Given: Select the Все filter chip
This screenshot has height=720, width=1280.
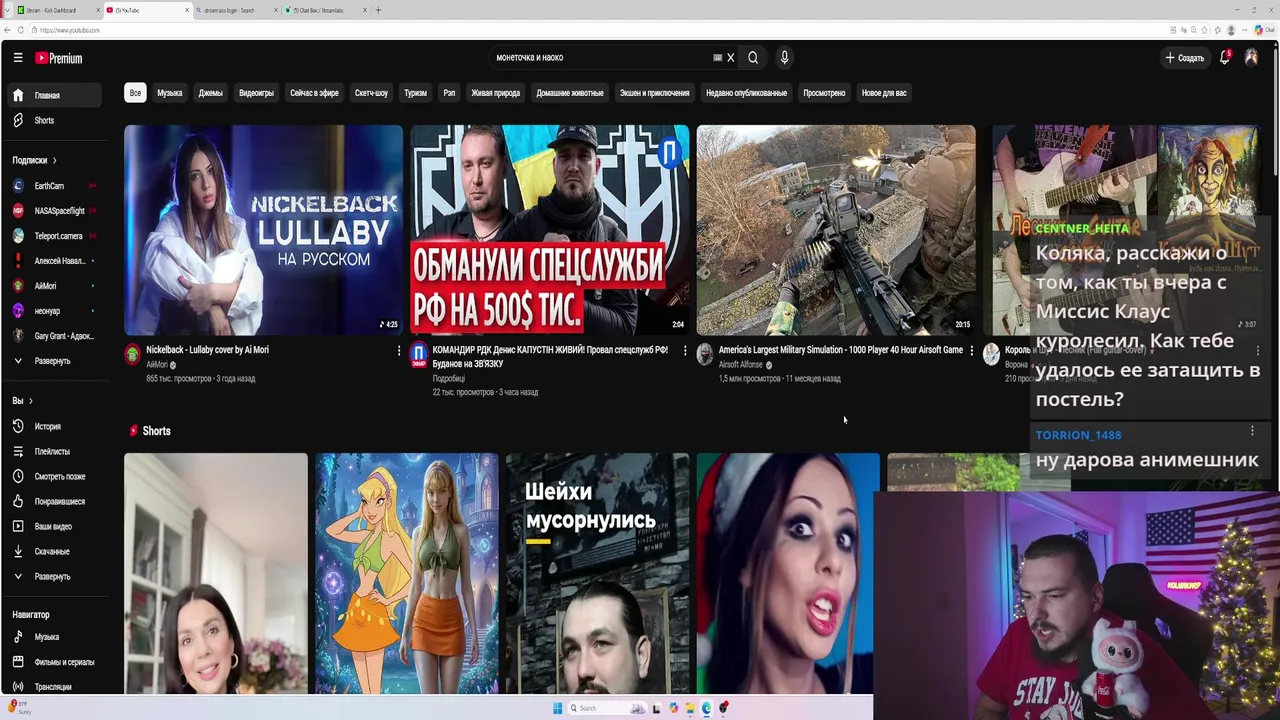Looking at the screenshot, I should tap(135, 93).
